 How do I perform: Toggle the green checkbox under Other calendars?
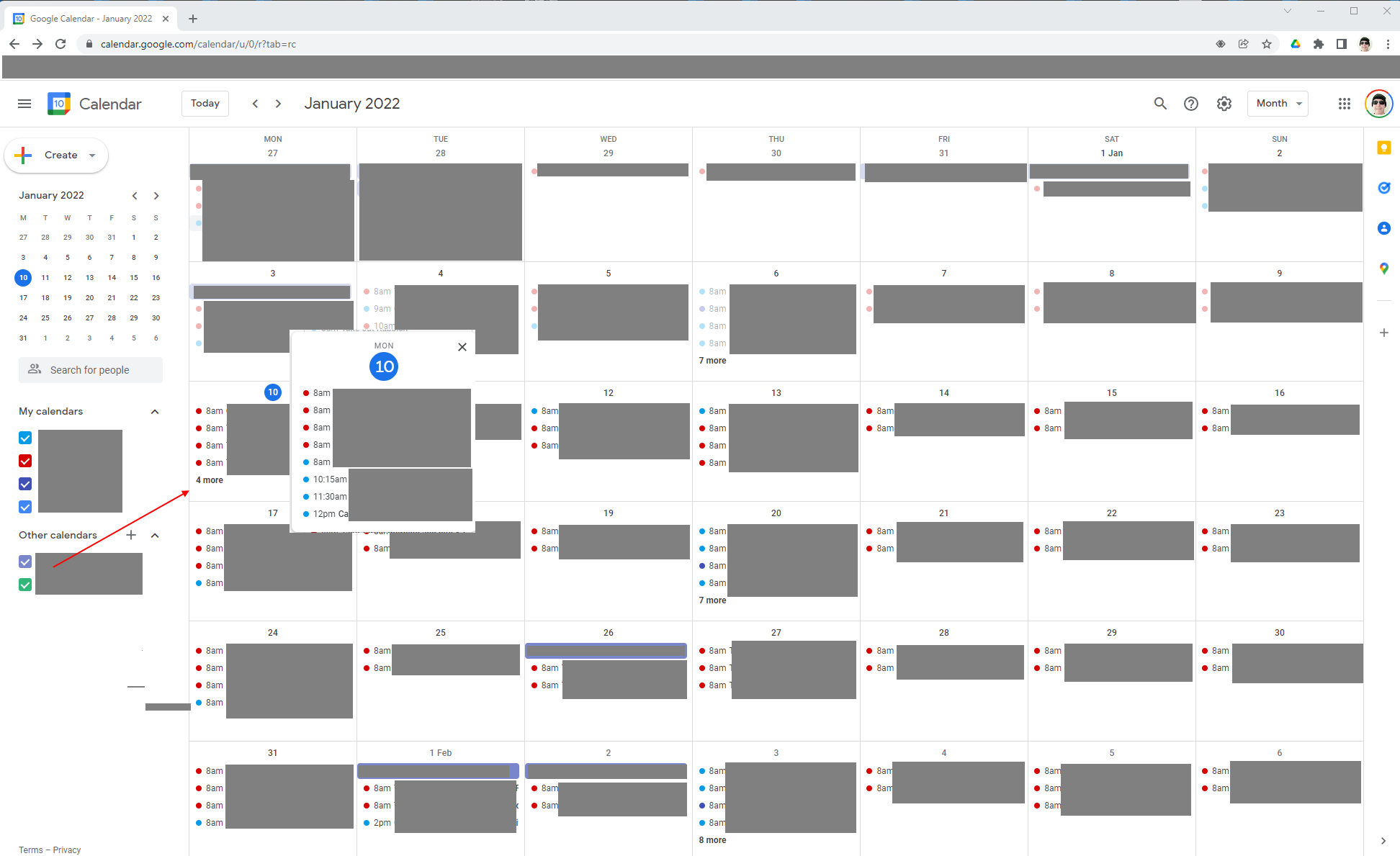(25, 585)
